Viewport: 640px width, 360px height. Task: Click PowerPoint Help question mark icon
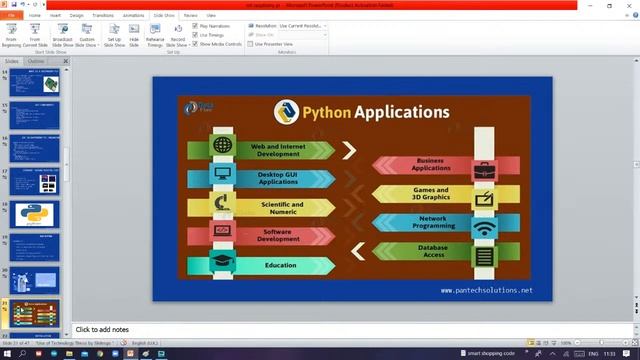[x=636, y=15]
